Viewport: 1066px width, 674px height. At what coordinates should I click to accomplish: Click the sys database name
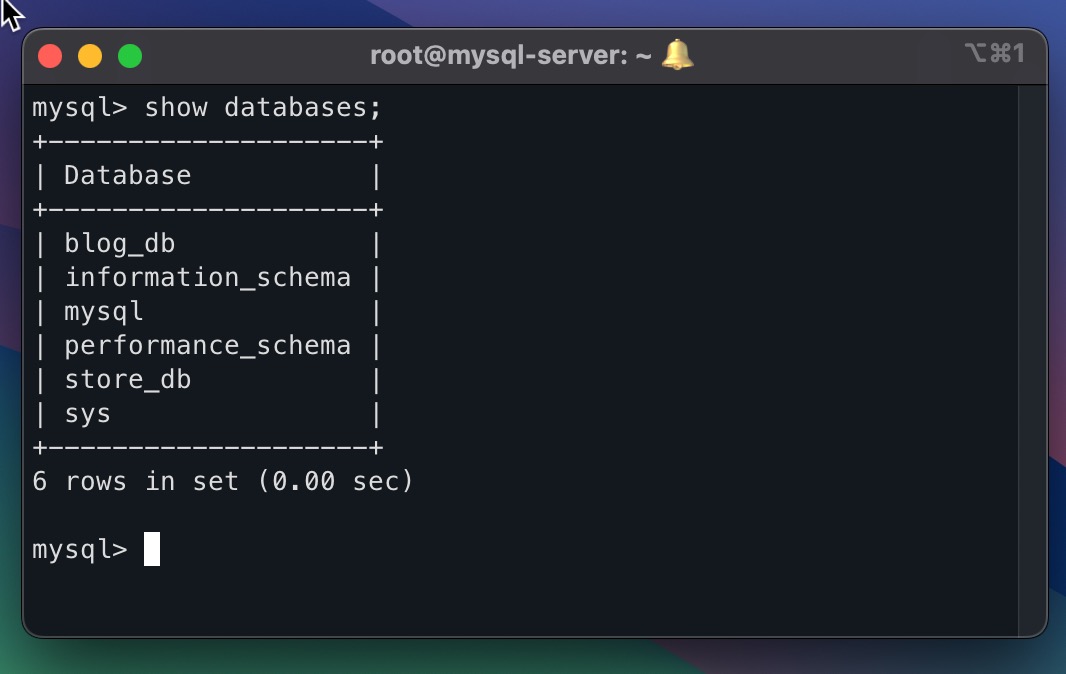point(88,413)
